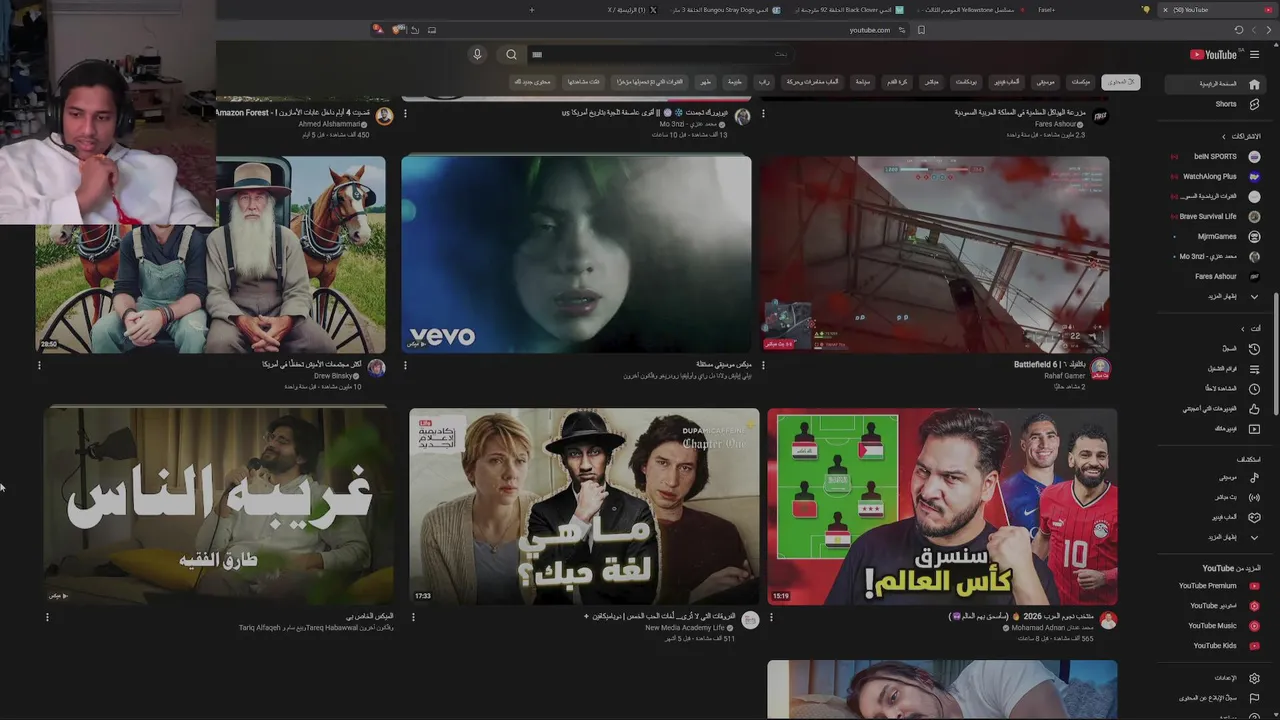
Task: Select the Music filter chip
Action: coord(1044,82)
